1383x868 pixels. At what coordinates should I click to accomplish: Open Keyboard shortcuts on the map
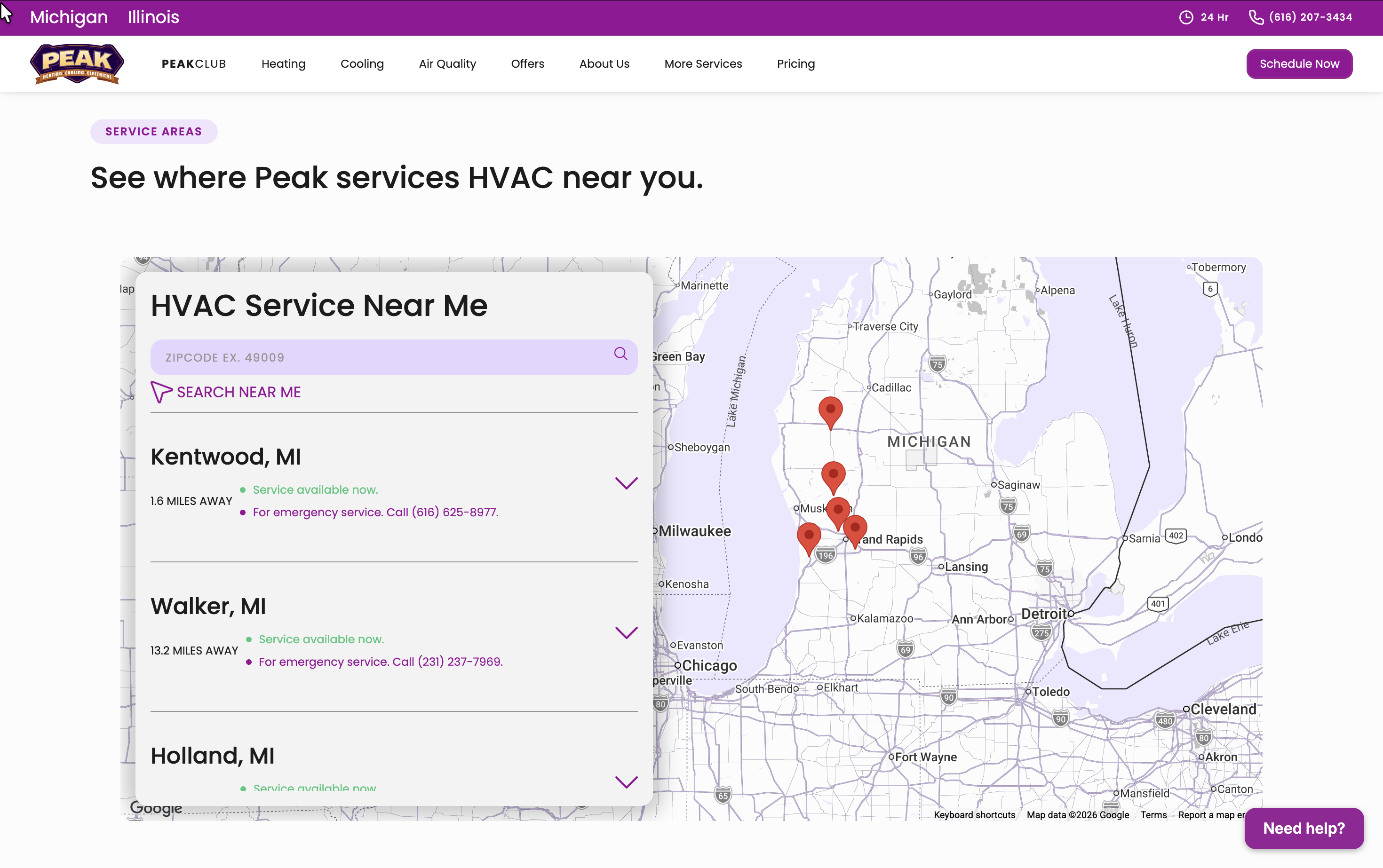pos(974,814)
